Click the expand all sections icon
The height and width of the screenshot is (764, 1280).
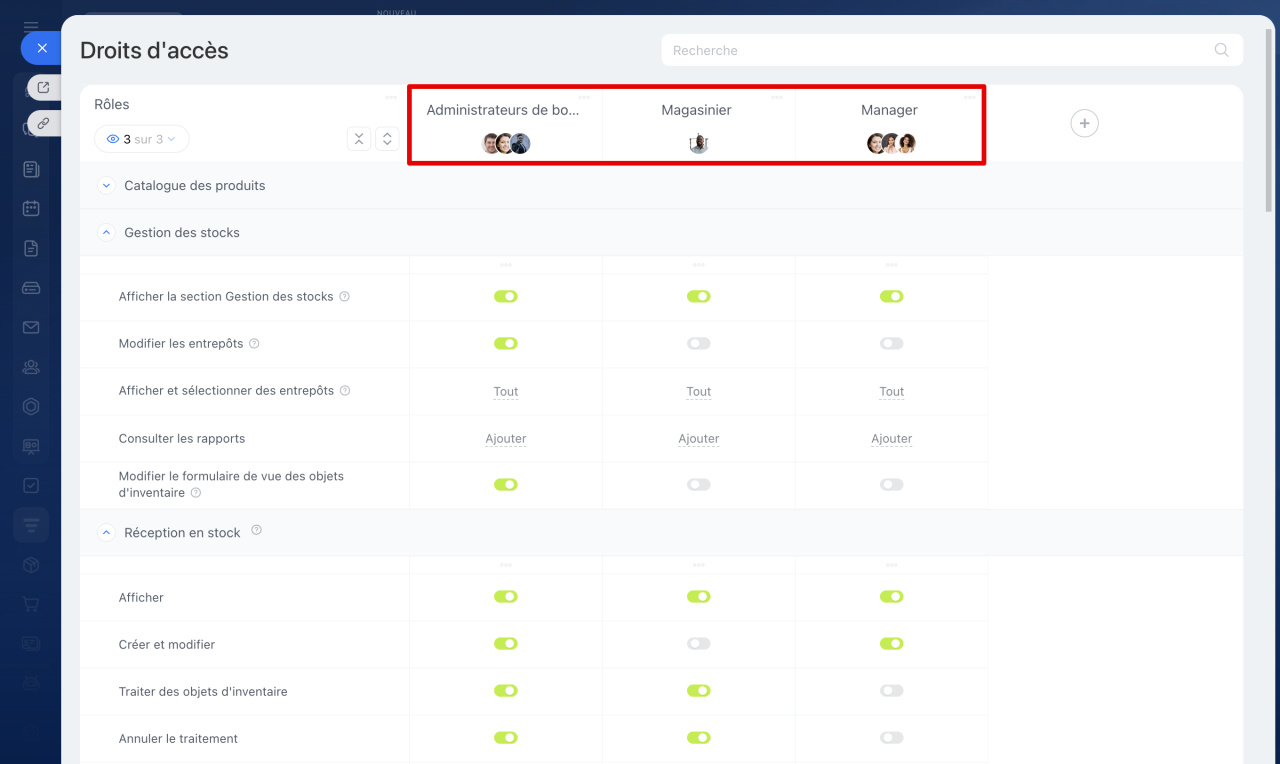coord(387,139)
